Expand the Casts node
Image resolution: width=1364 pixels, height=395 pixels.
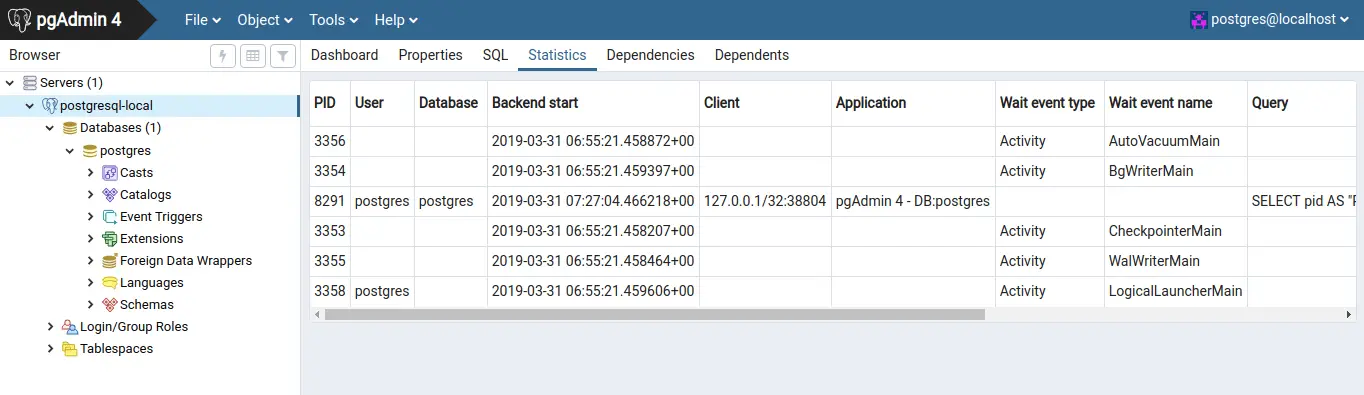[90, 173]
